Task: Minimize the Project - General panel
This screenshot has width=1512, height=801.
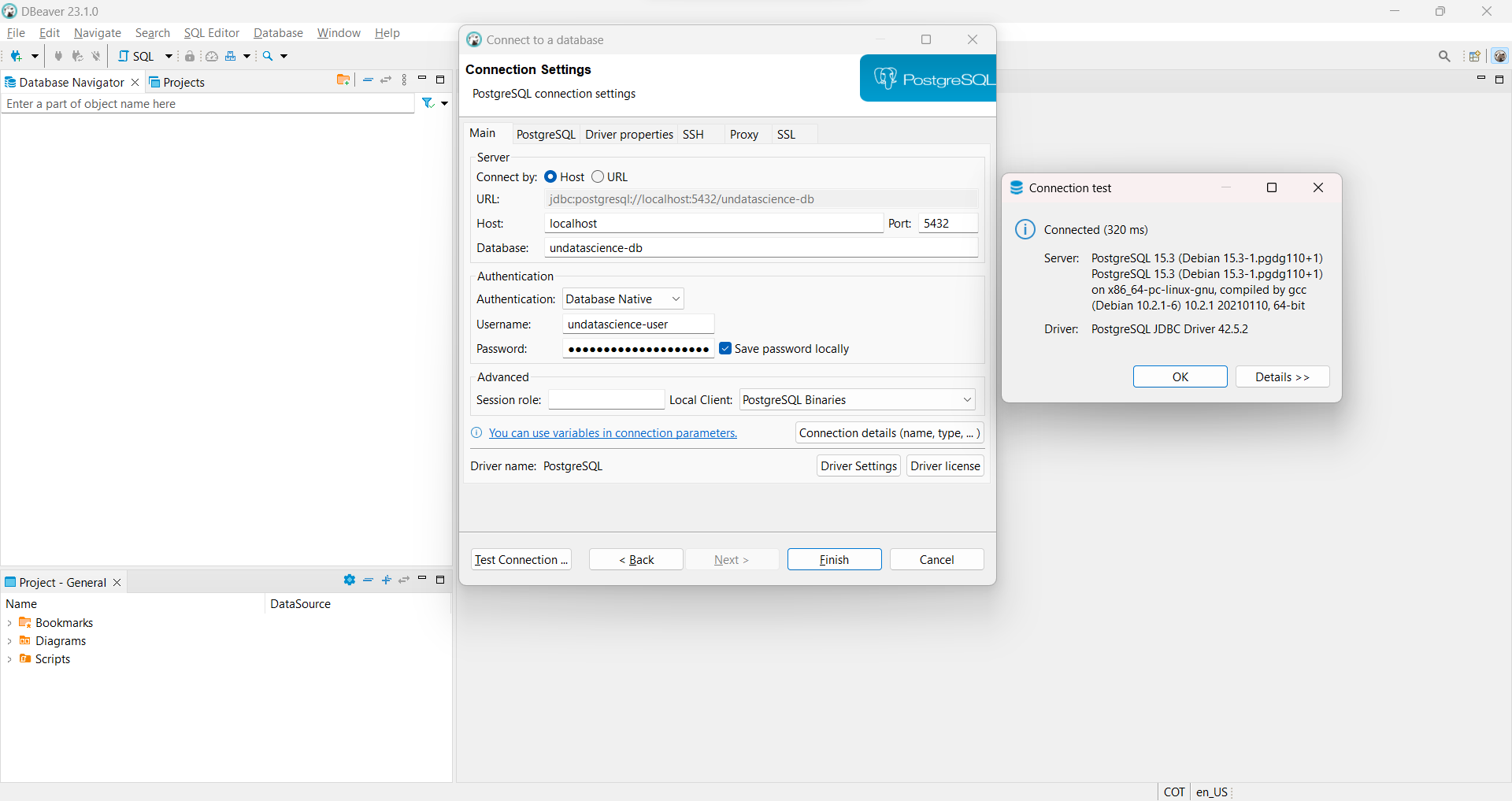Action: point(422,578)
